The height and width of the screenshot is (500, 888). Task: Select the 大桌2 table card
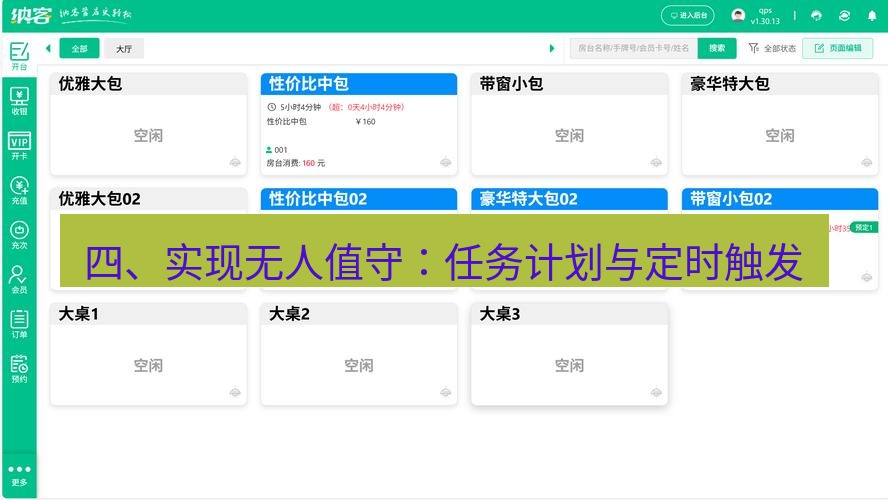click(x=358, y=354)
